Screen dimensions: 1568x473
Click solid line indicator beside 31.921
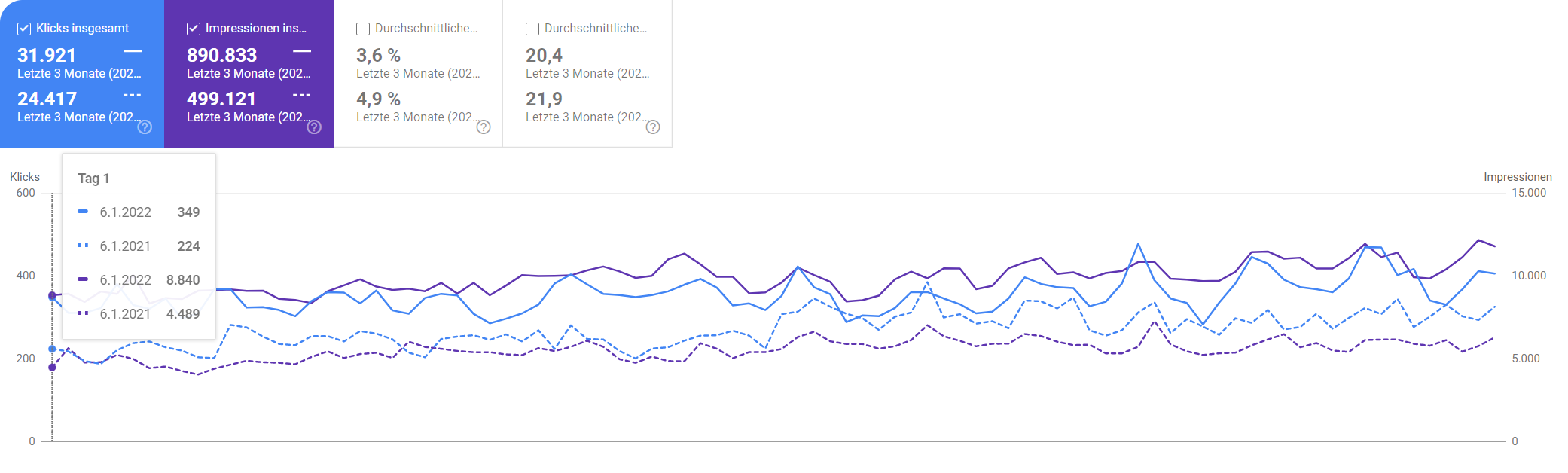133,51
